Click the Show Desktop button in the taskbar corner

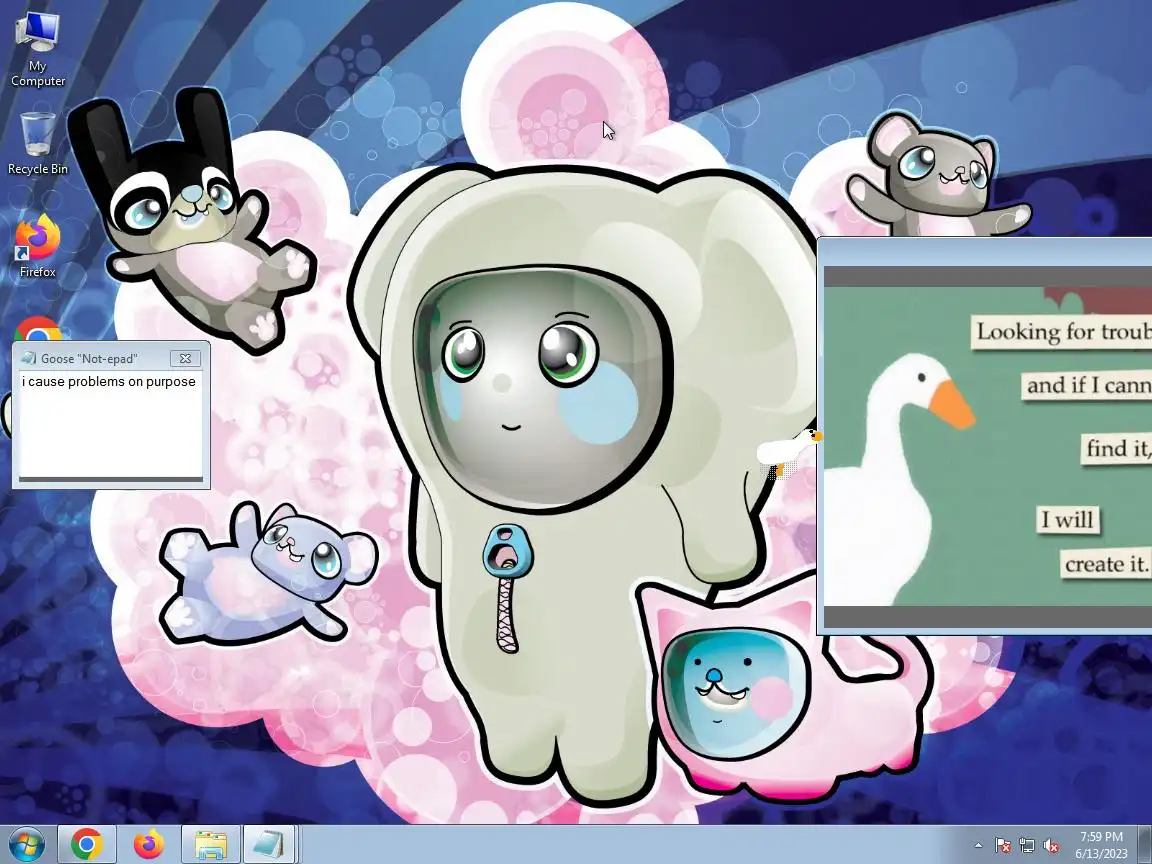tap(1145, 845)
